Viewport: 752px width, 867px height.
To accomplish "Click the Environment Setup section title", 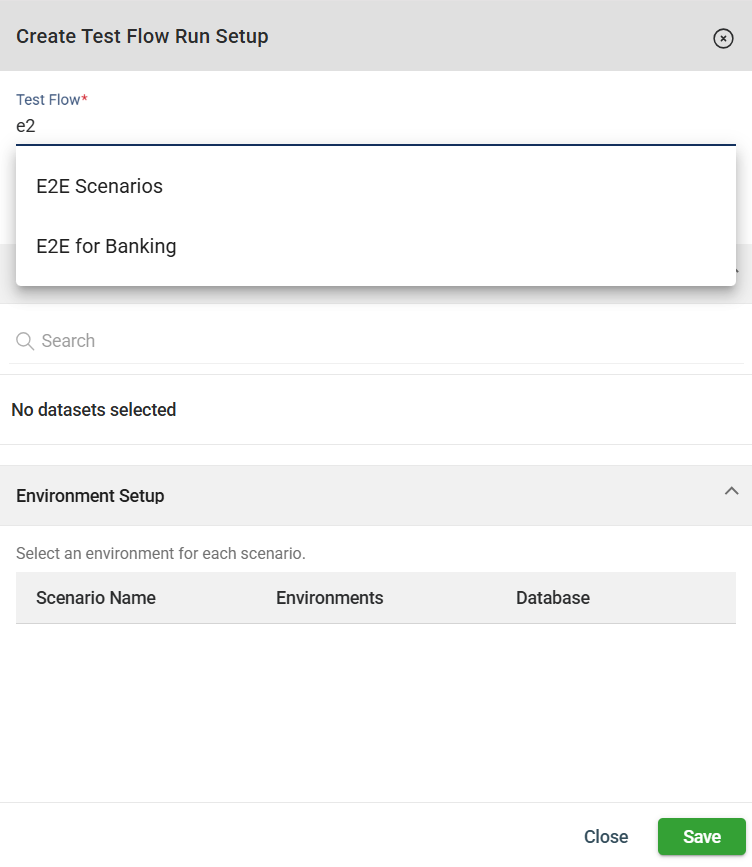I will (x=91, y=496).
